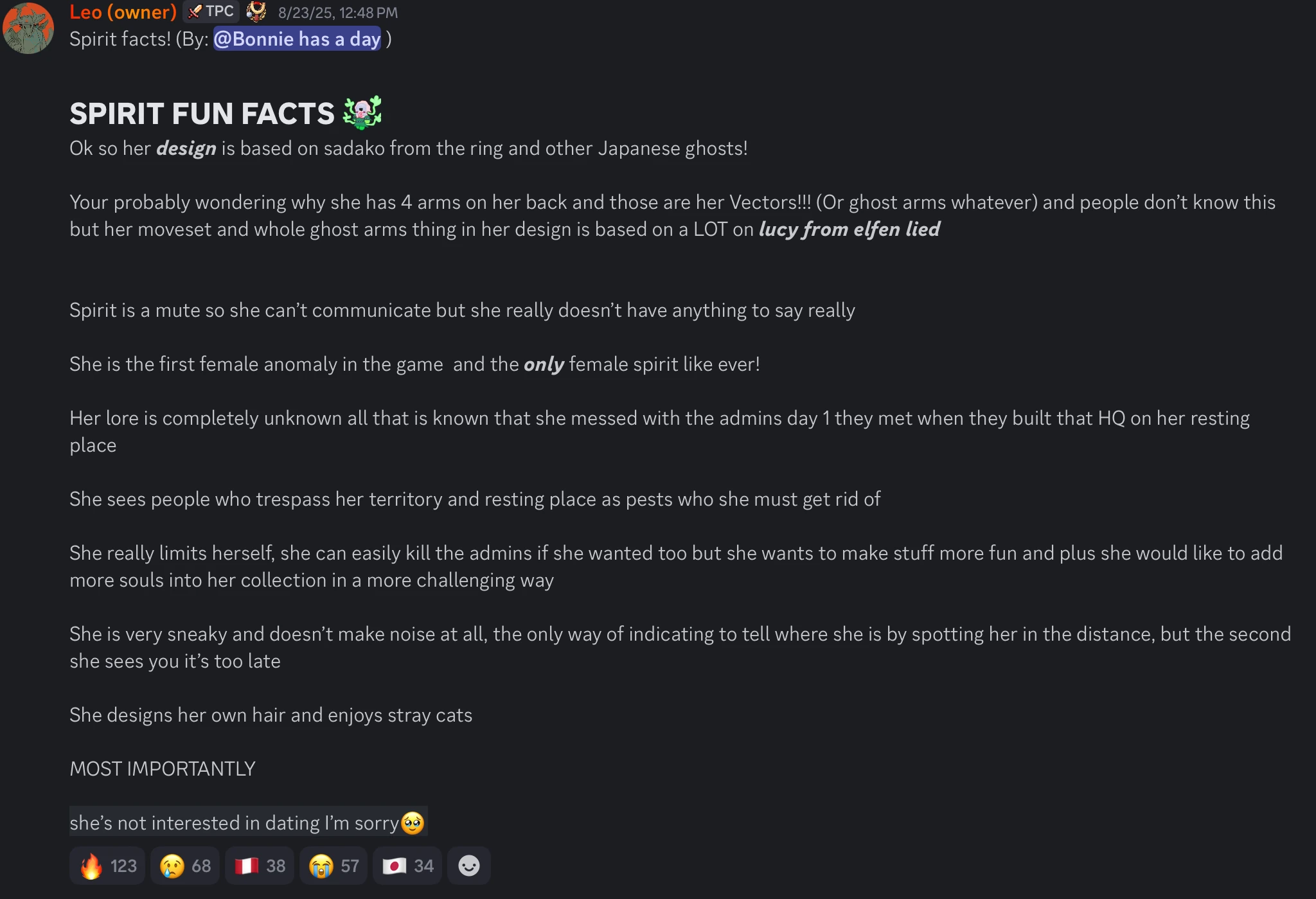This screenshot has width=1316, height=899.
Task: Click the bold italic word design
Action: coord(186,148)
